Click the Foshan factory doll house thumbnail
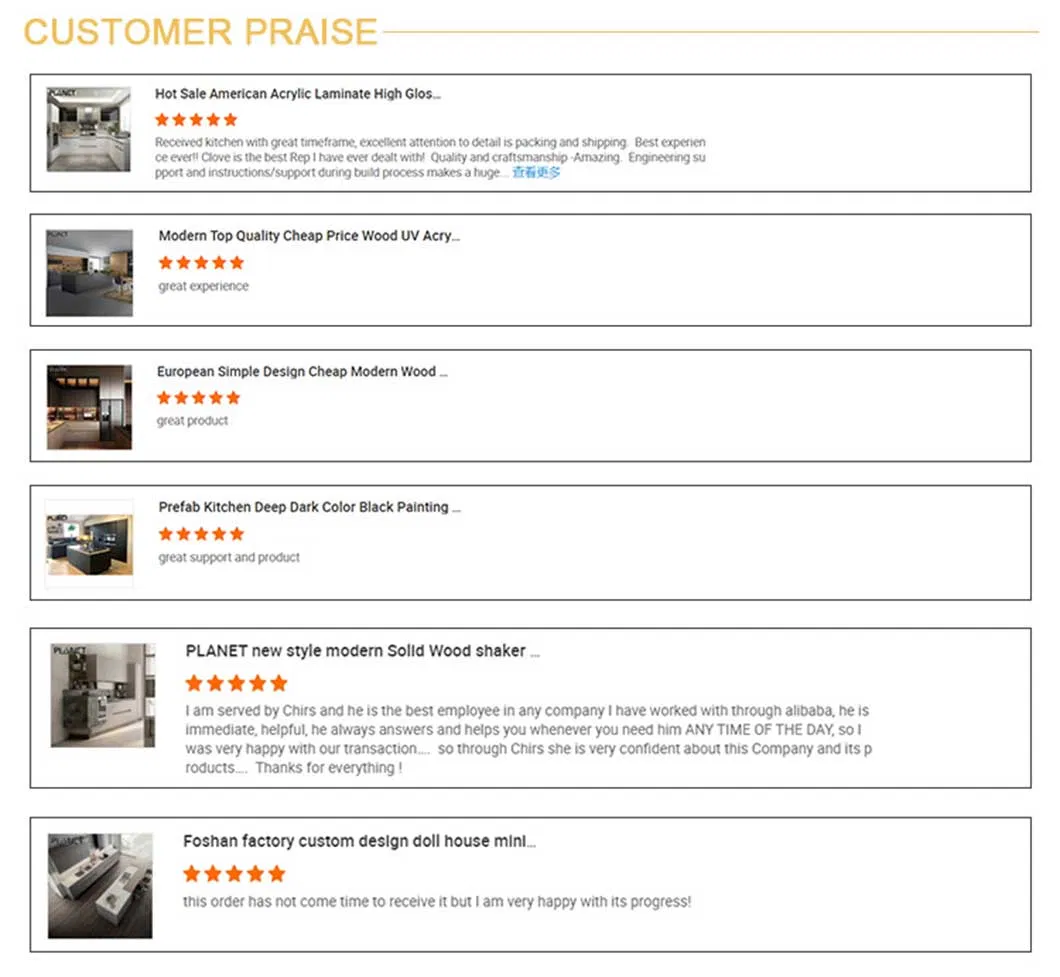 (100, 885)
